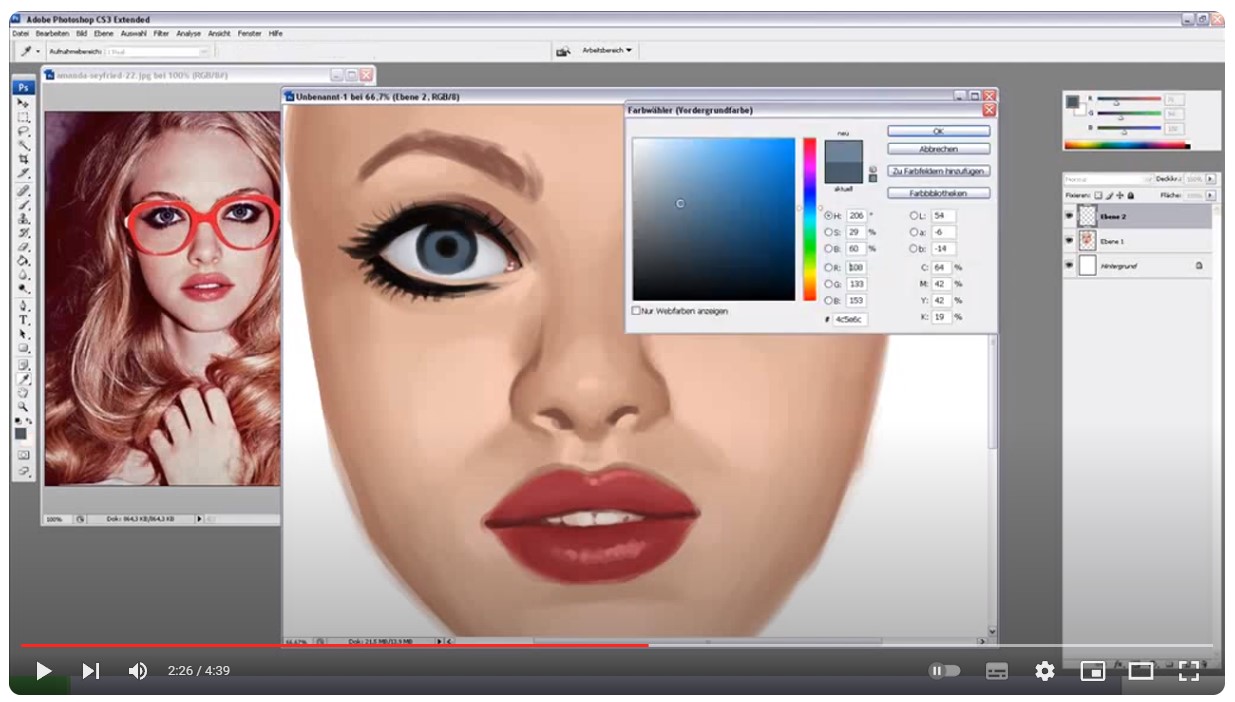Viewport: 1235px width, 702px height.
Task: Select the Paint Bucket tool
Action: (23, 260)
